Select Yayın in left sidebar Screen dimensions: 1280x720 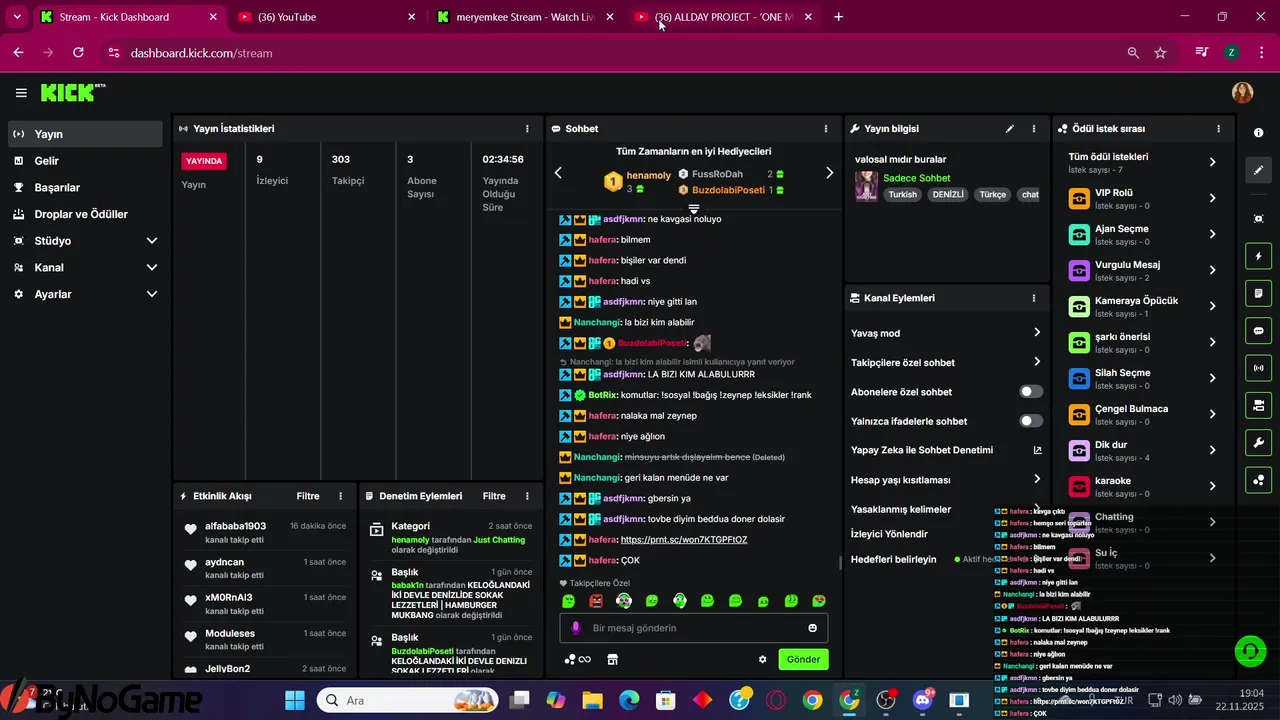click(85, 134)
